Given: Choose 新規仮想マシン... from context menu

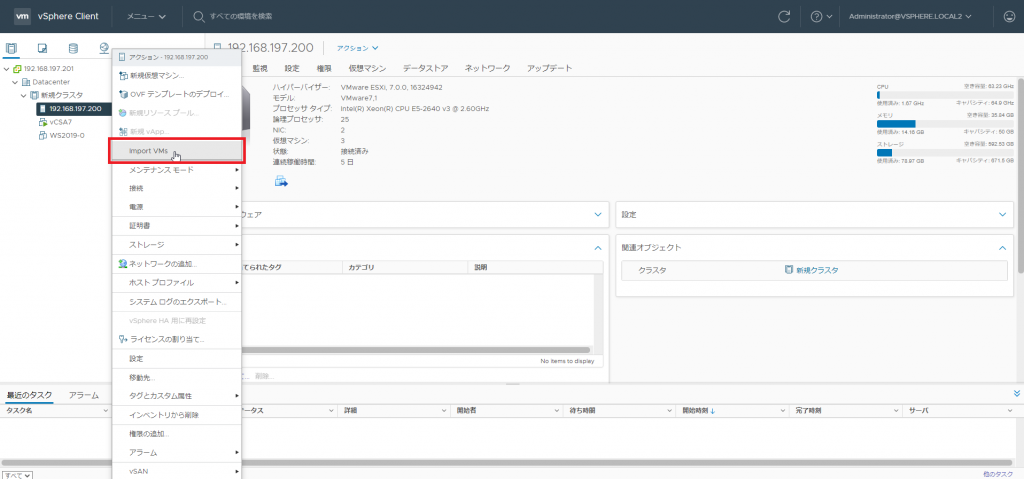Looking at the screenshot, I should [x=177, y=76].
